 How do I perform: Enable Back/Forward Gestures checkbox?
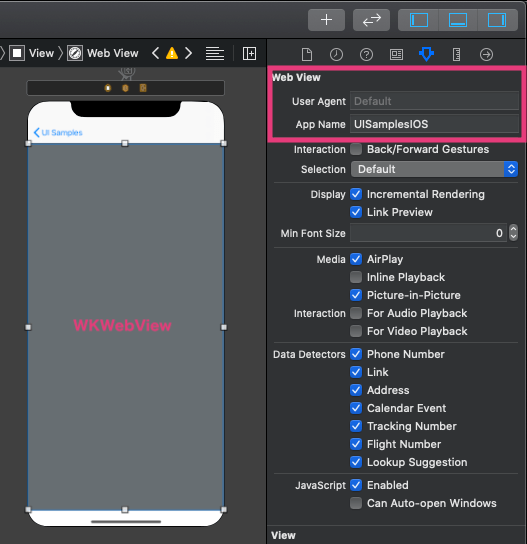click(x=356, y=149)
